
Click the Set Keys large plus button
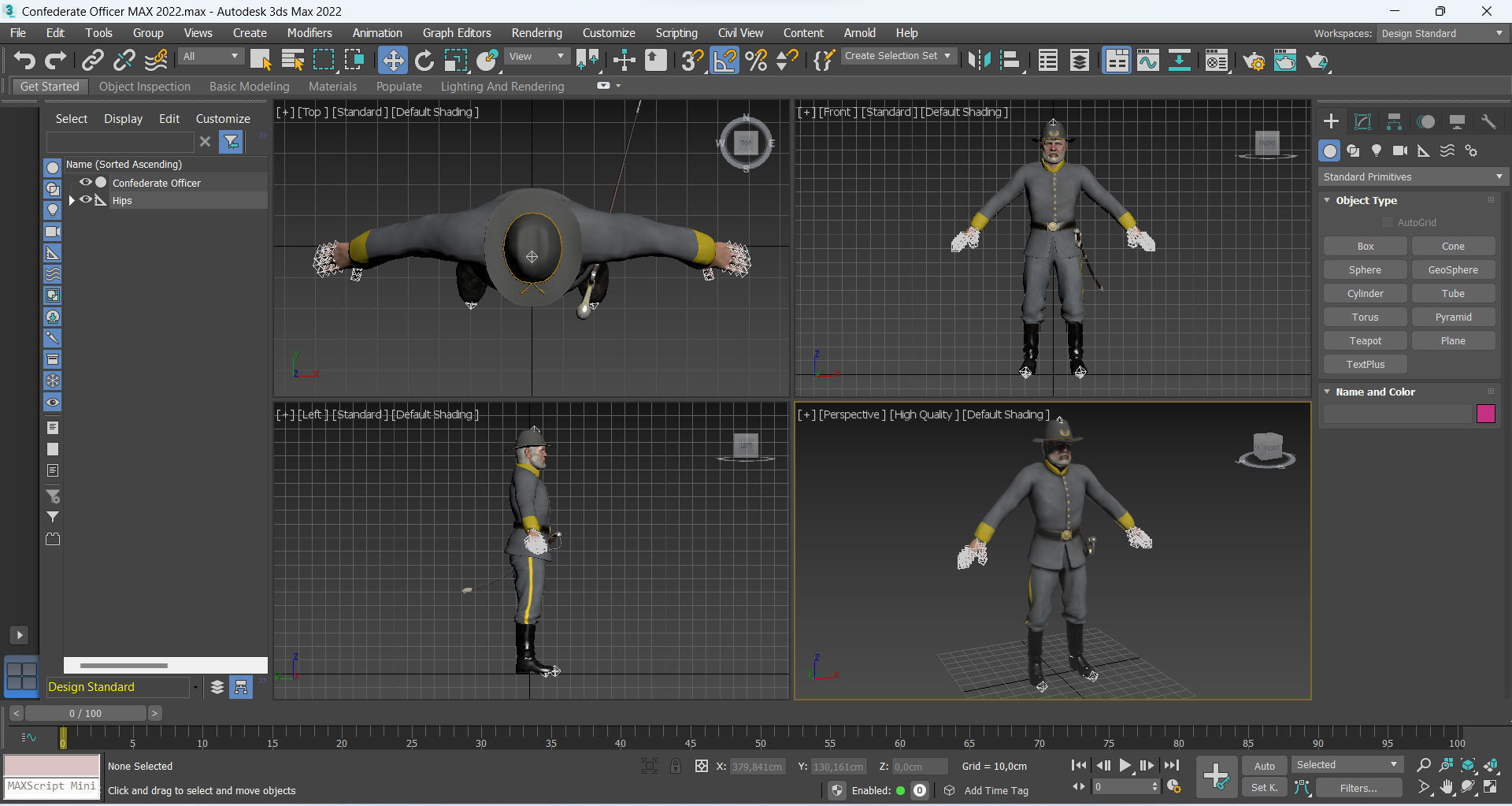coord(1216,776)
